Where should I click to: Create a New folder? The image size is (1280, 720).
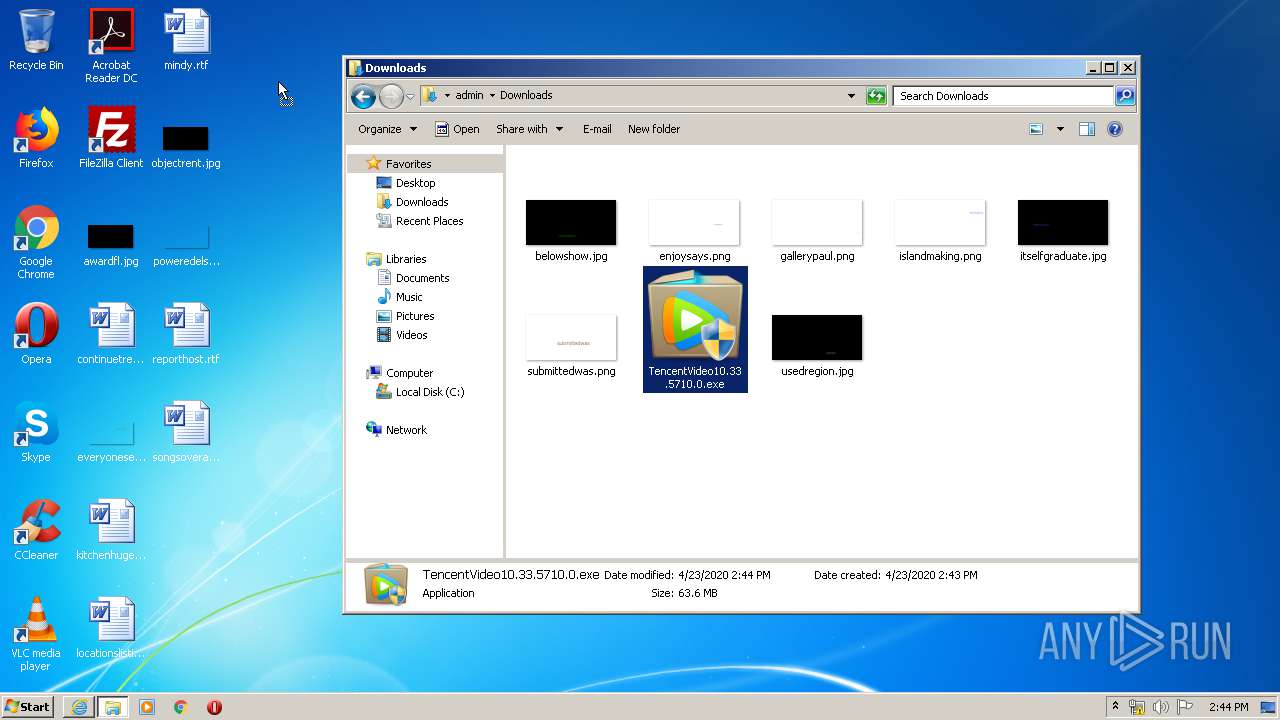pyautogui.click(x=654, y=129)
